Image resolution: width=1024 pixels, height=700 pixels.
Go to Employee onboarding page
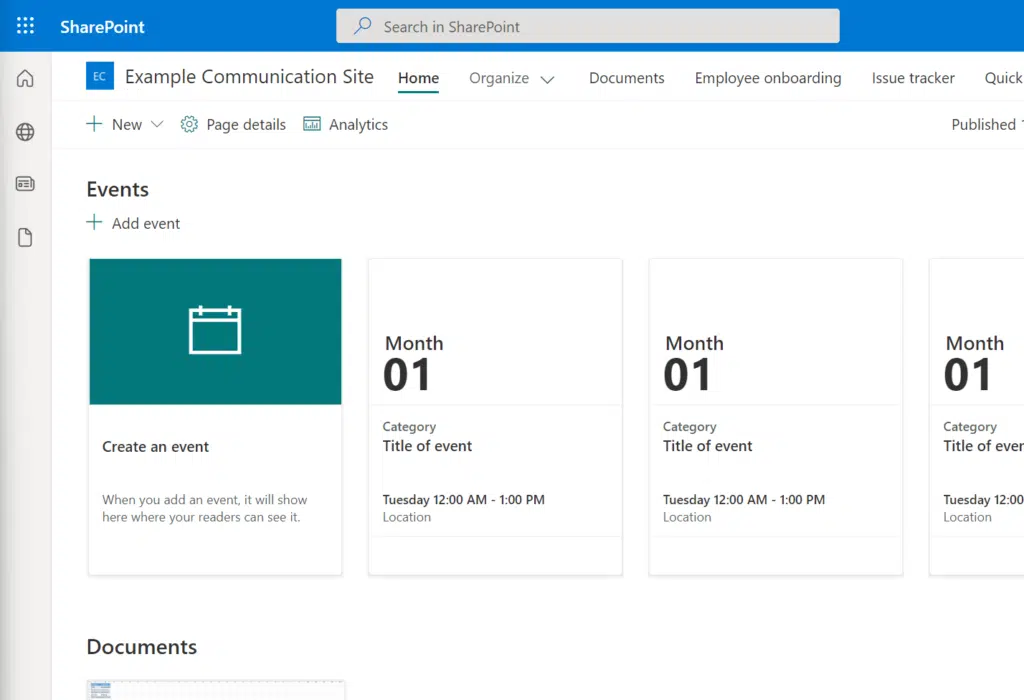[768, 78]
